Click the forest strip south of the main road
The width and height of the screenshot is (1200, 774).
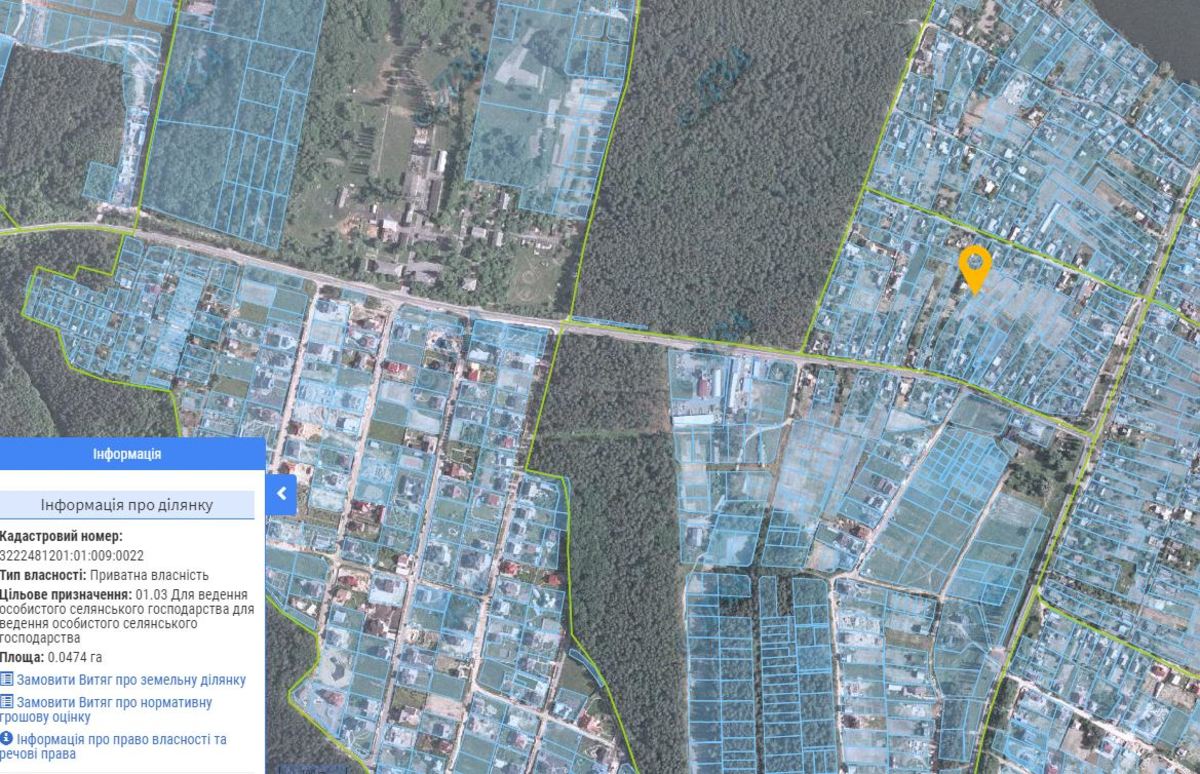pyautogui.click(x=610, y=520)
